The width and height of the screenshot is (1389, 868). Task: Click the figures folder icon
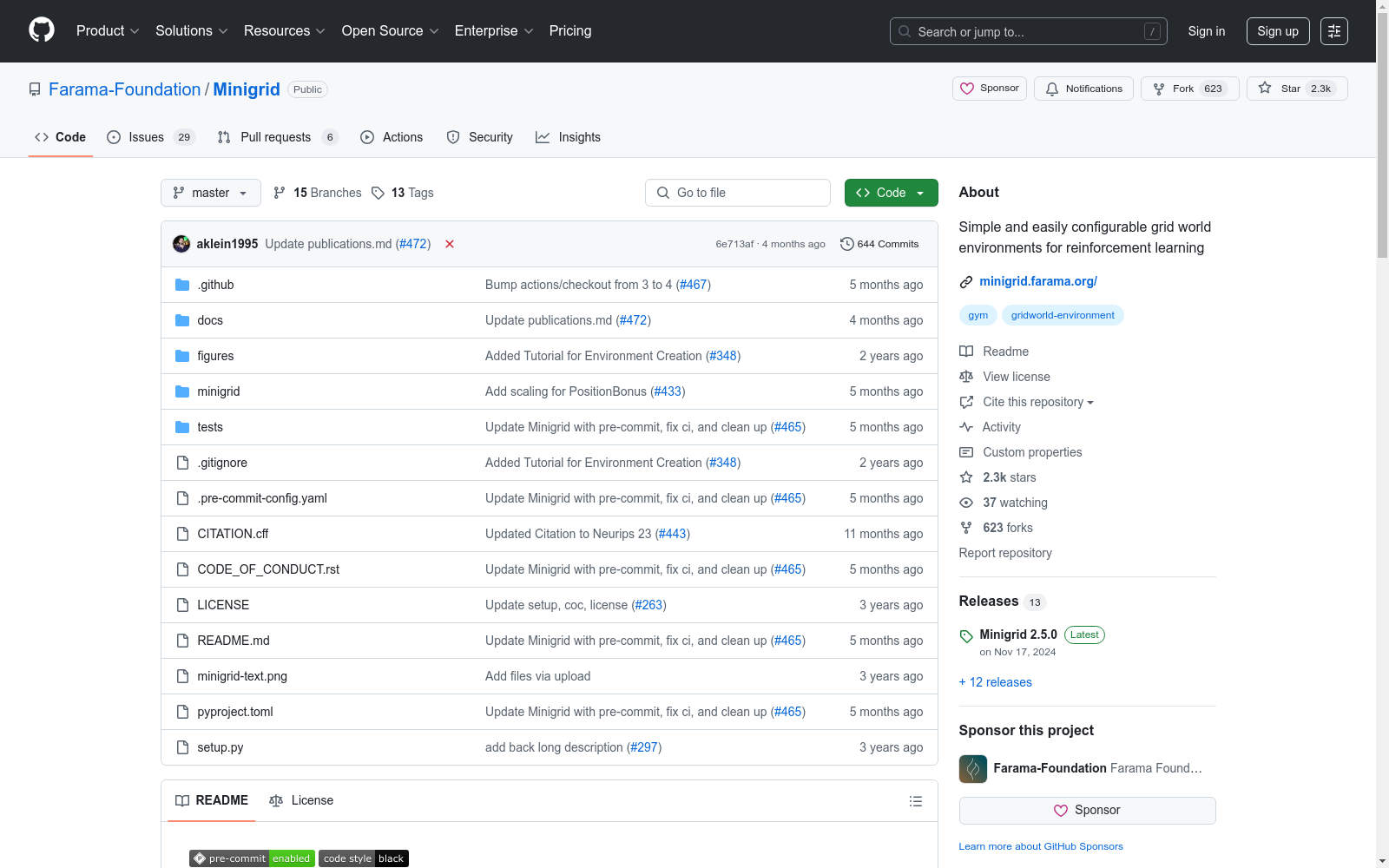click(x=182, y=356)
